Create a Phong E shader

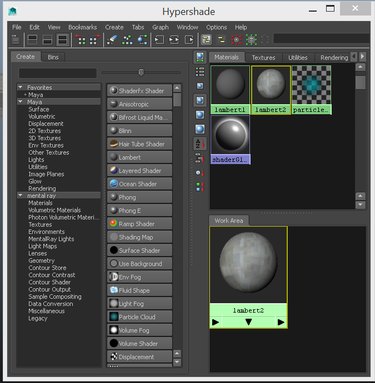coord(139,210)
